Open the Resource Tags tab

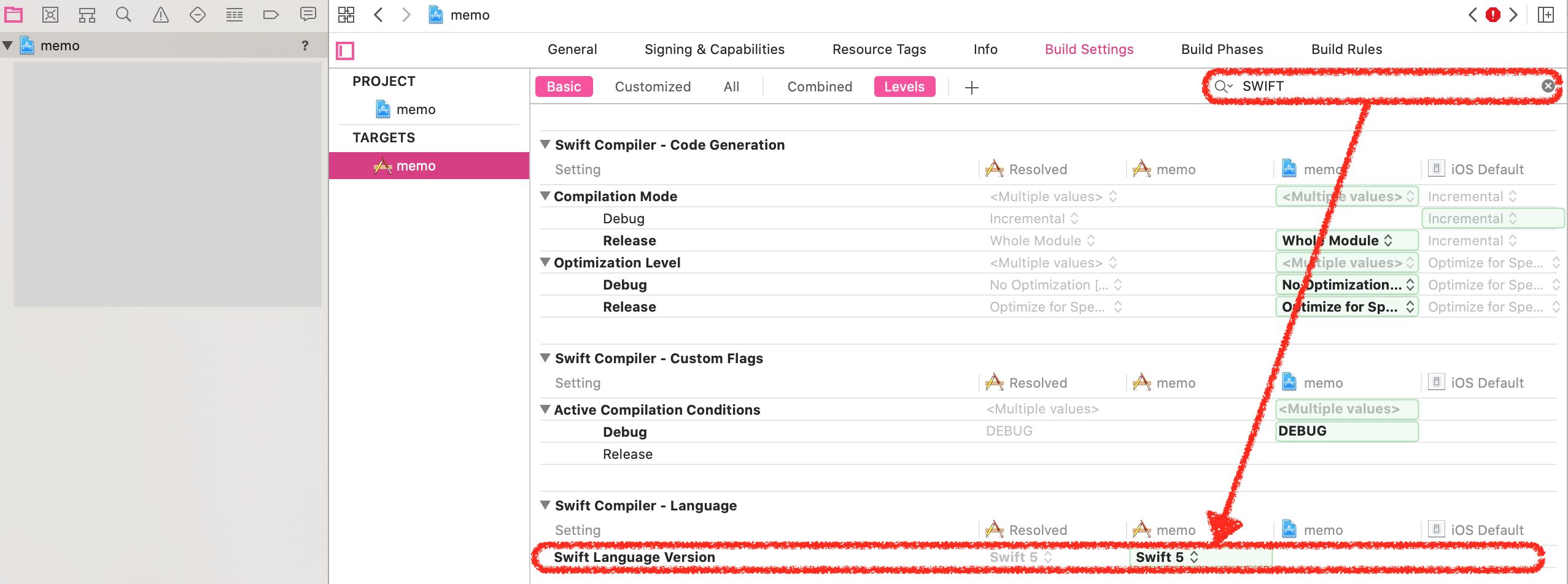click(879, 49)
